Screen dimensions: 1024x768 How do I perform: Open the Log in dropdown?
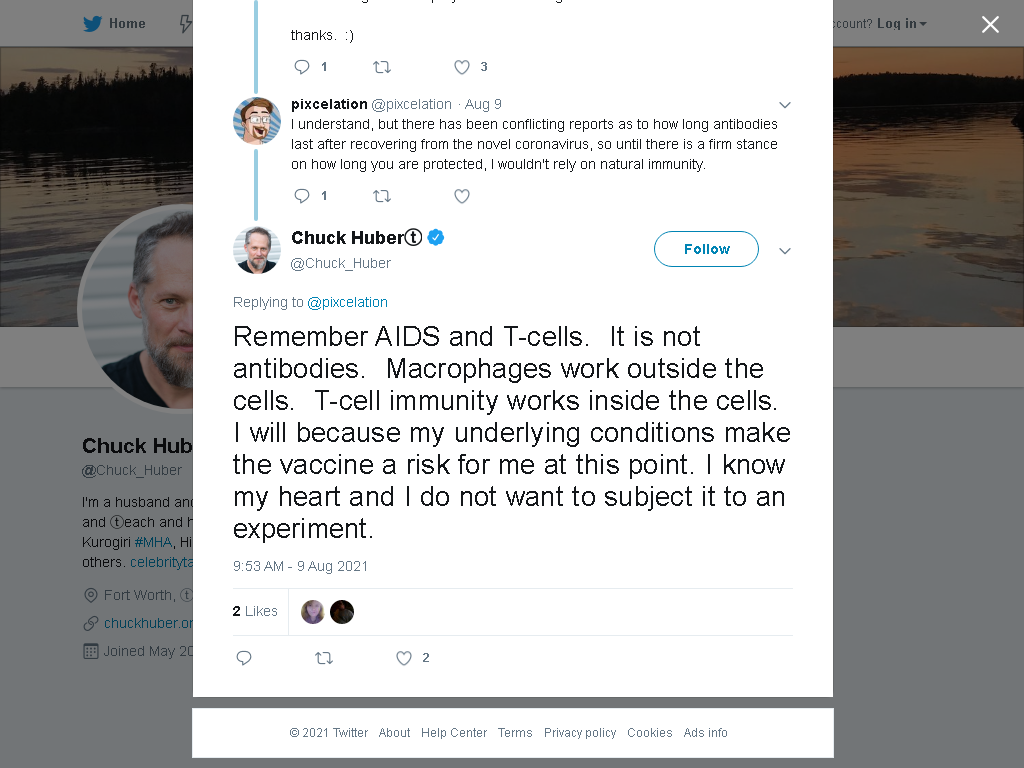pyautogui.click(x=902, y=24)
